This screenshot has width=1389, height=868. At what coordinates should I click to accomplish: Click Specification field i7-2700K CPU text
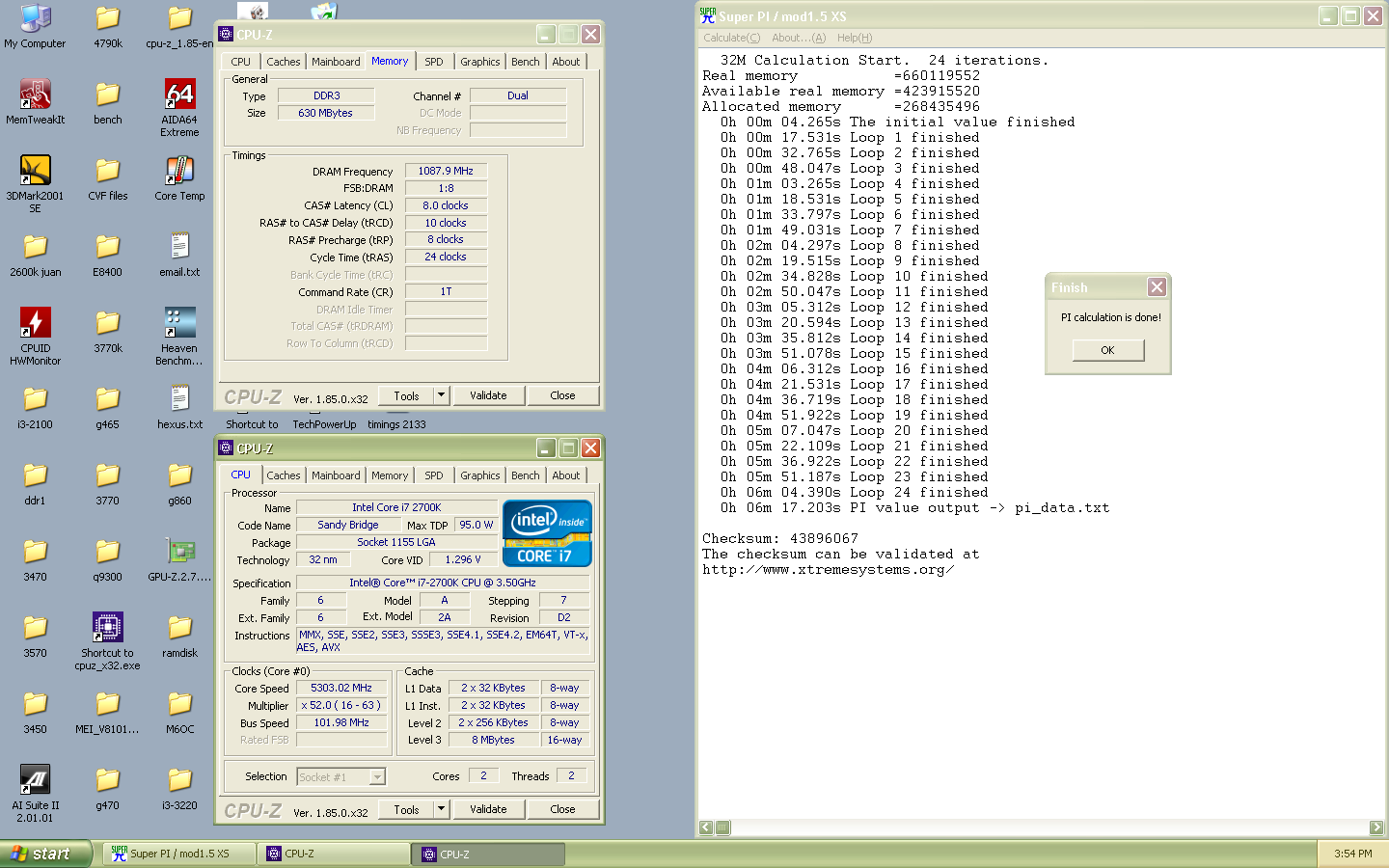point(443,583)
